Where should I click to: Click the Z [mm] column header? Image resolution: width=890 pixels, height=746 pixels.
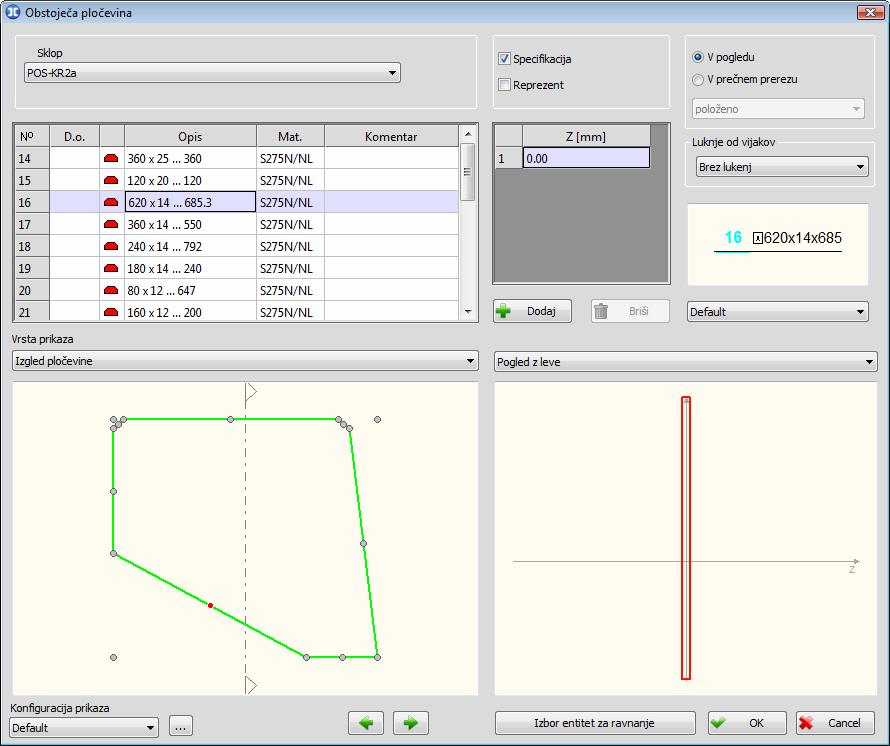click(586, 136)
